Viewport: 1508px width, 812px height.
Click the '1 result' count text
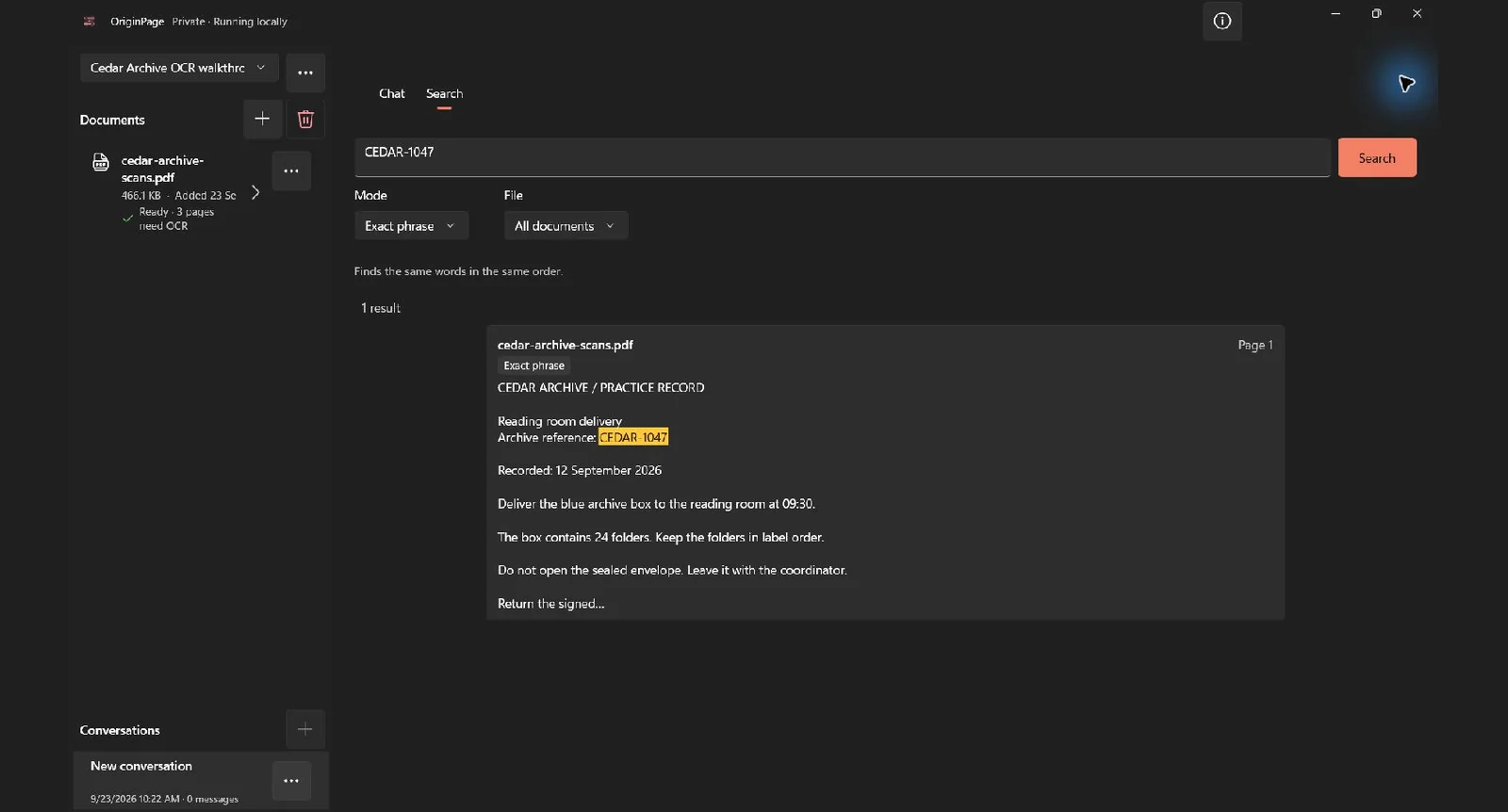coord(381,308)
